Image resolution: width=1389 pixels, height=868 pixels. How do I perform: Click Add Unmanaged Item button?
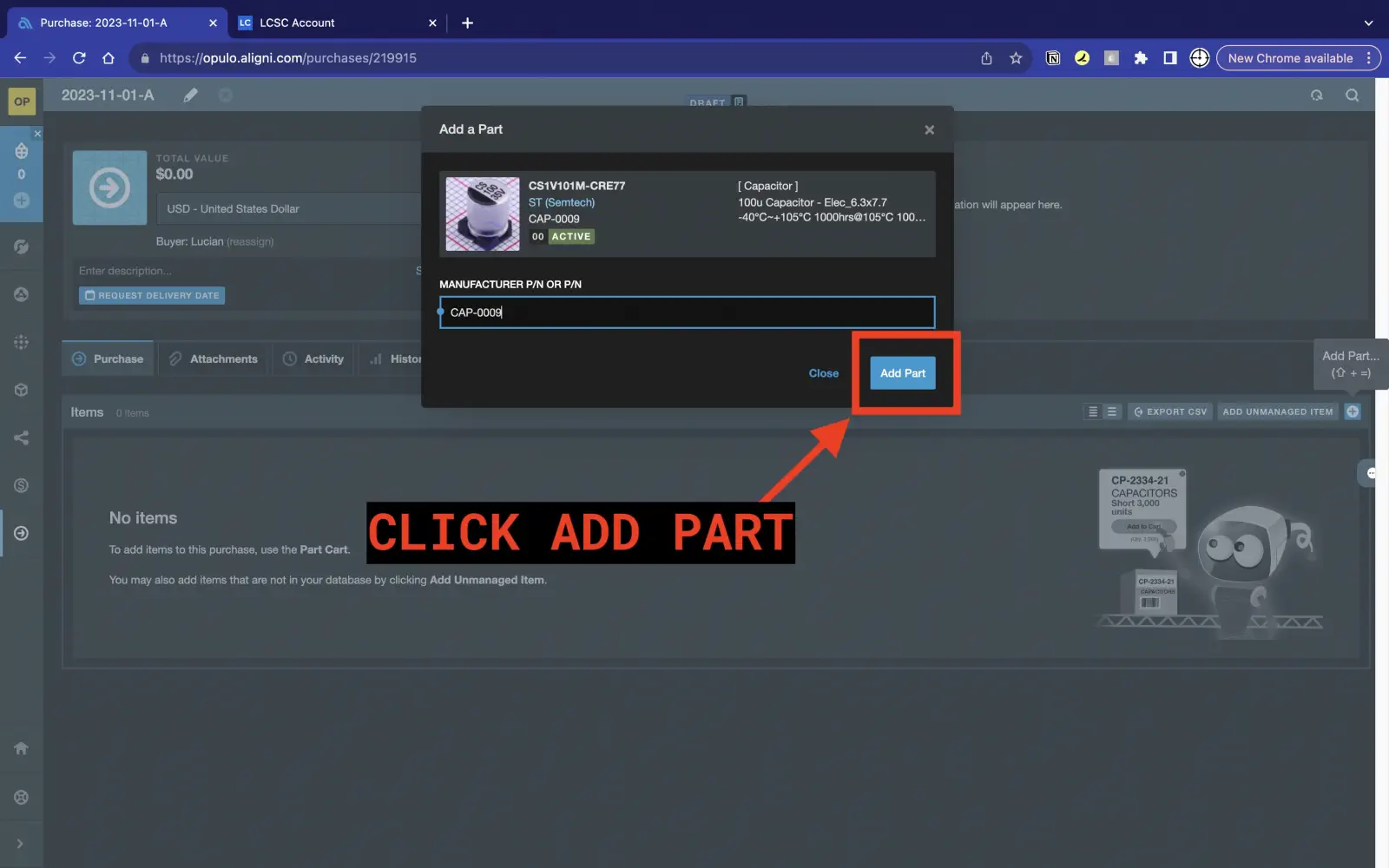[1276, 412]
